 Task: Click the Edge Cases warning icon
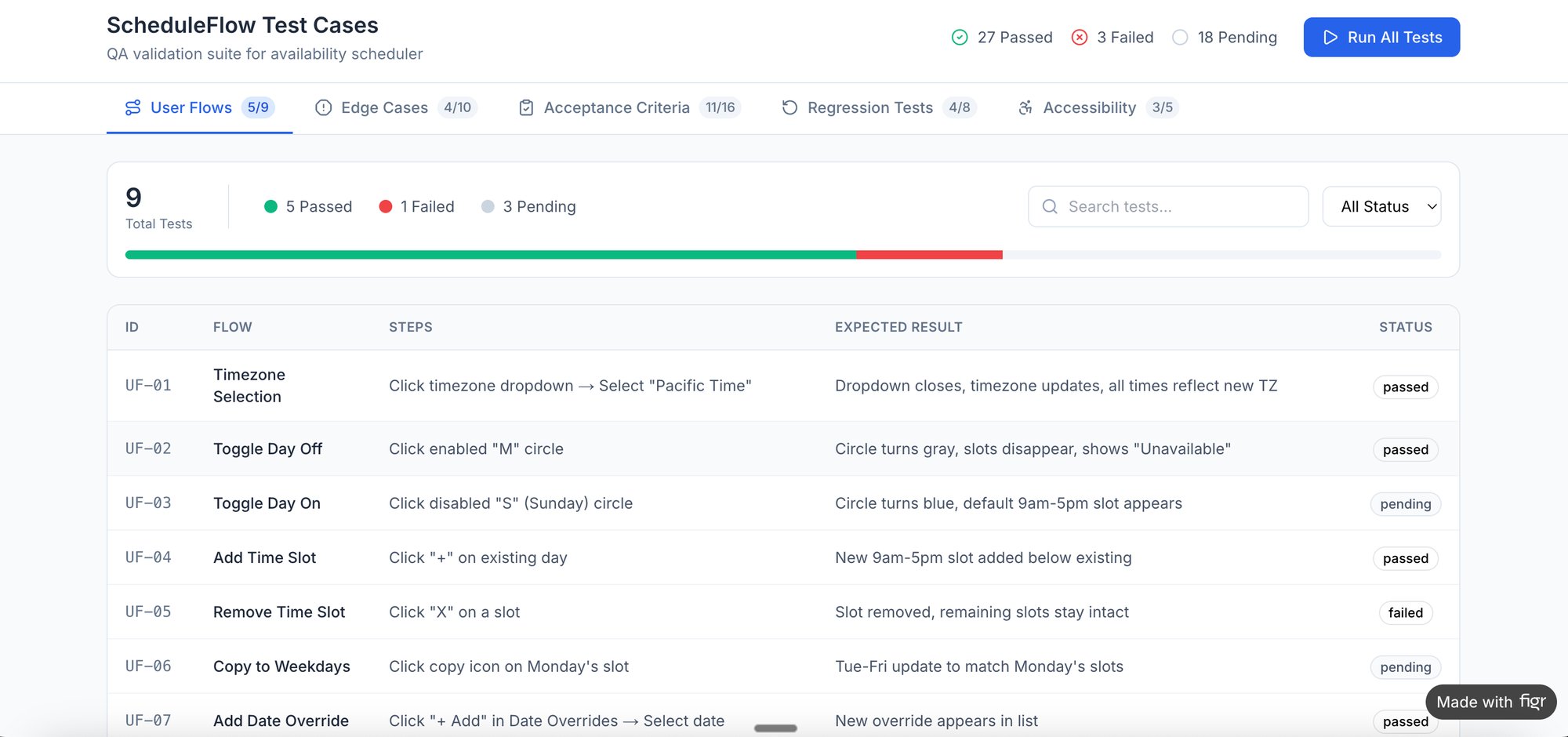[323, 107]
